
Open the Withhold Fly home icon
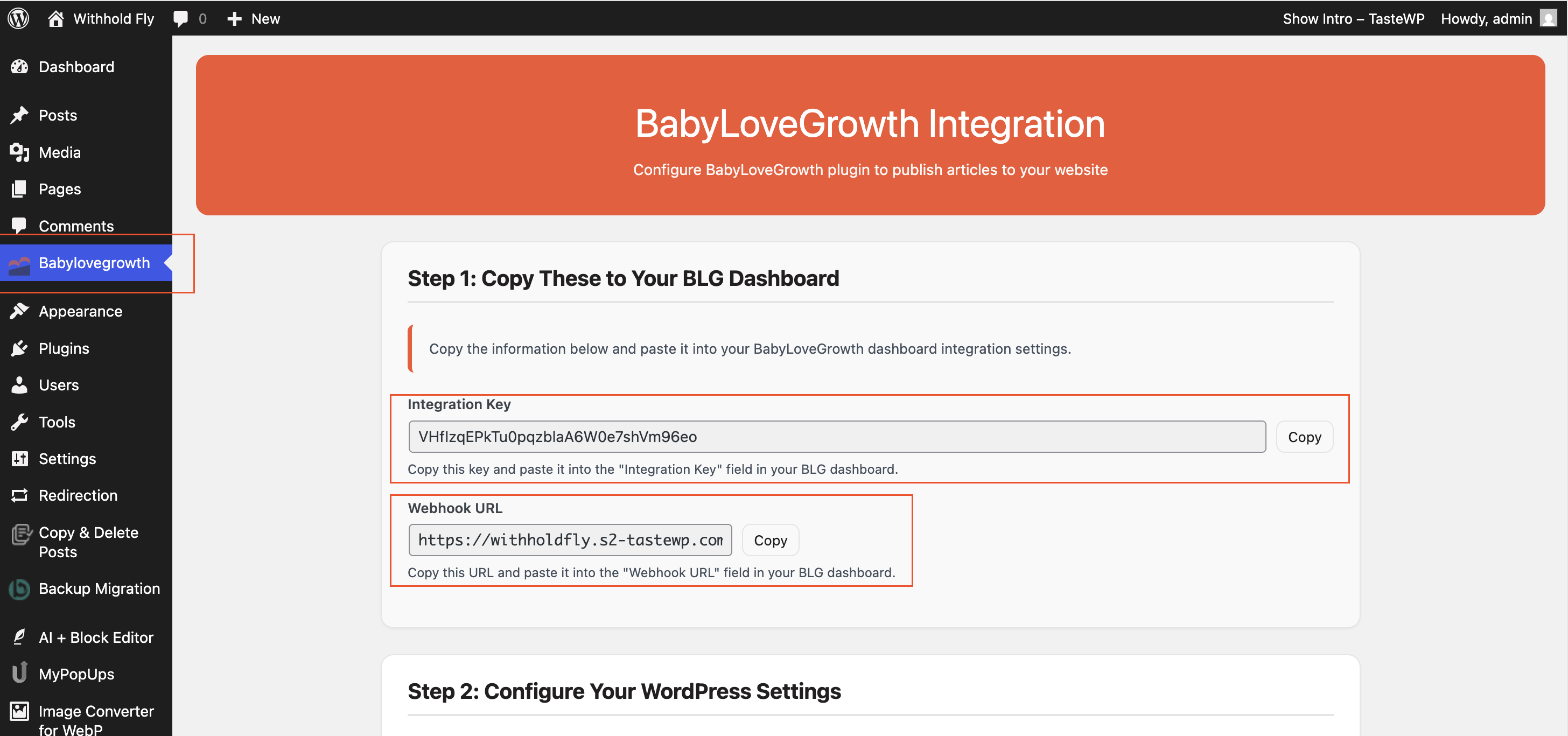pos(56,18)
